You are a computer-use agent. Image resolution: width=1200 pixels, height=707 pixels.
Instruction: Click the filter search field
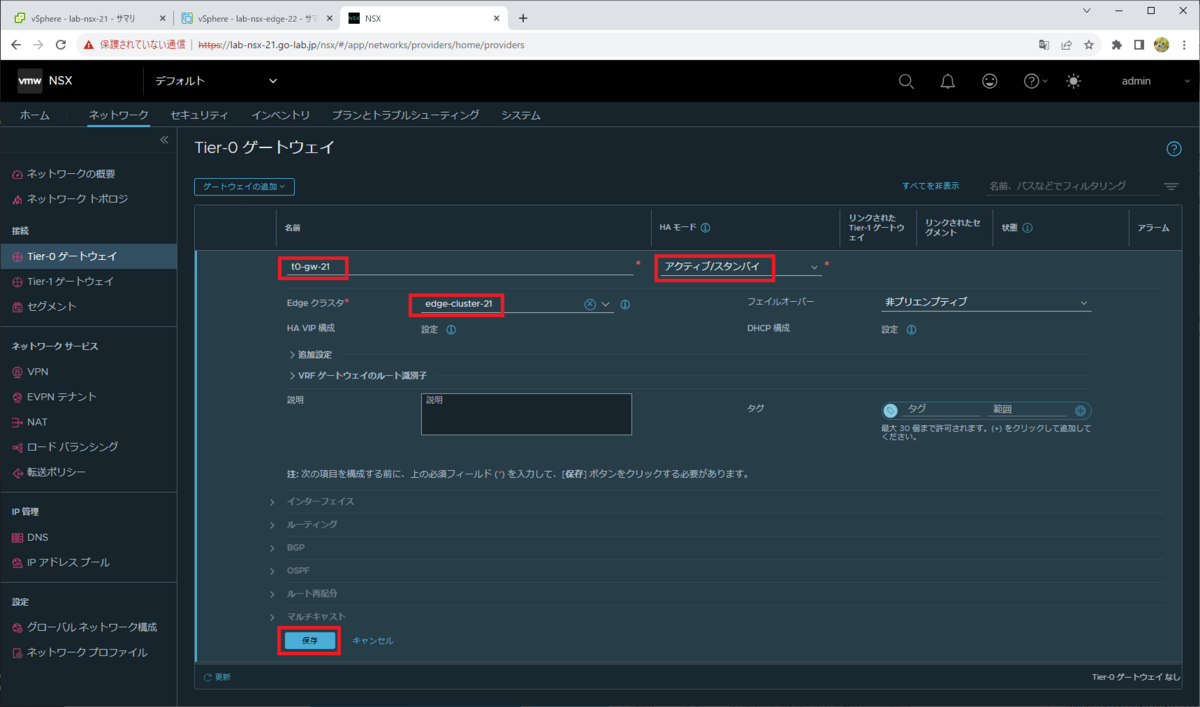tap(1071, 186)
